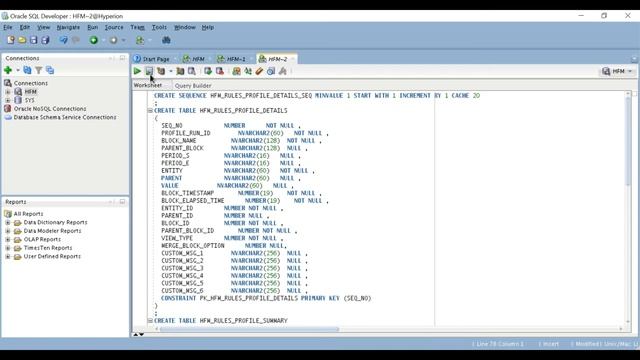Click the Autotrace icon
This screenshot has width=640, height=360.
[180, 71]
